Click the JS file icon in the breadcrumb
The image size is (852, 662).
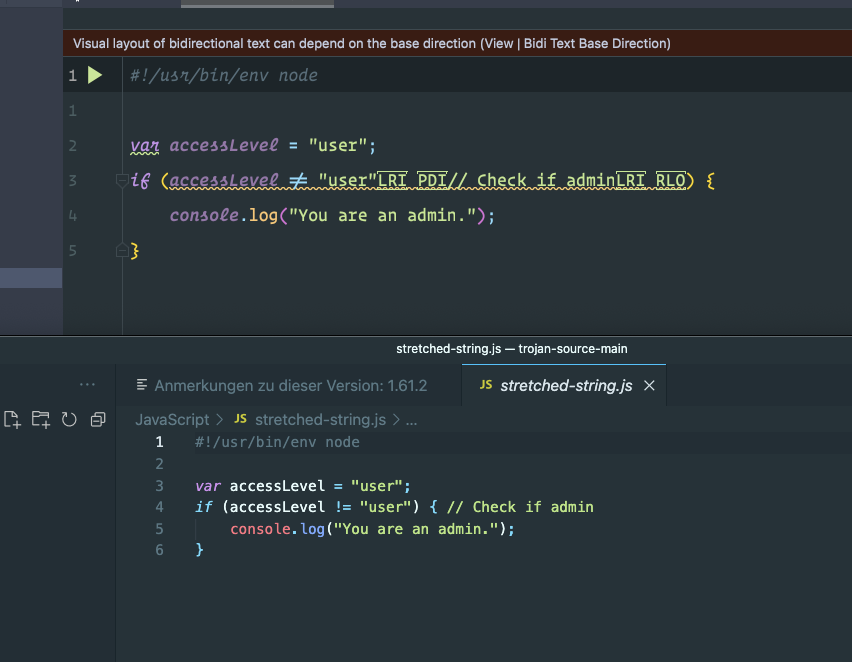[x=240, y=419]
